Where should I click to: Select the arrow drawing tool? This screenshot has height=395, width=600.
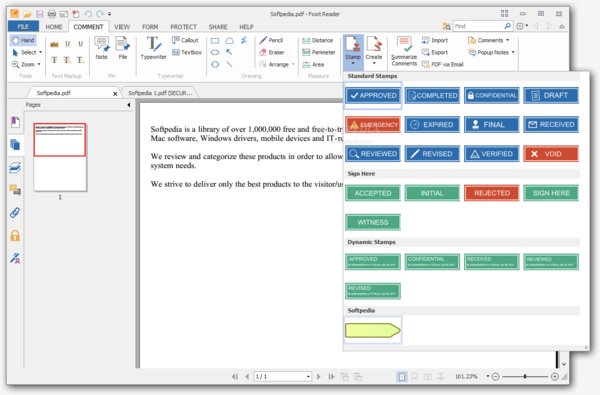[x=229, y=52]
